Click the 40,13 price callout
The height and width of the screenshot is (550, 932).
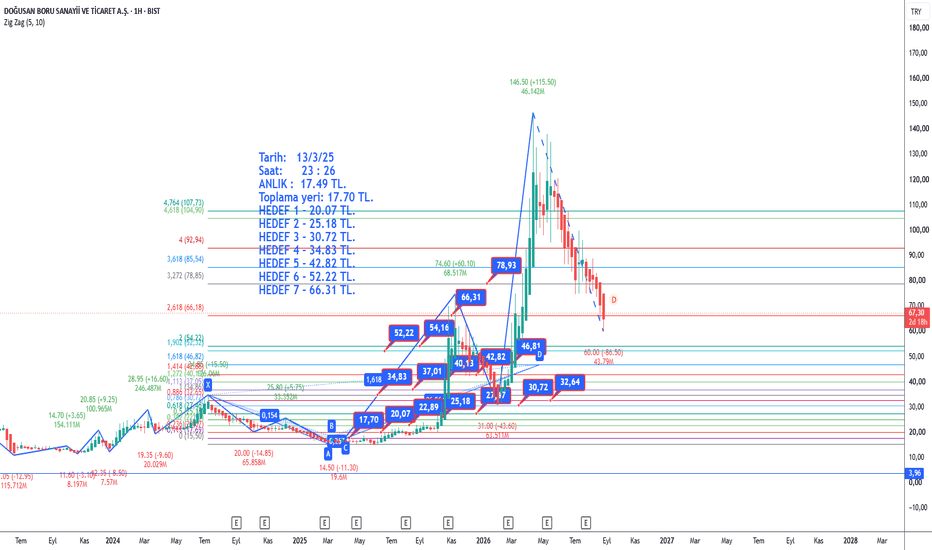tap(464, 363)
